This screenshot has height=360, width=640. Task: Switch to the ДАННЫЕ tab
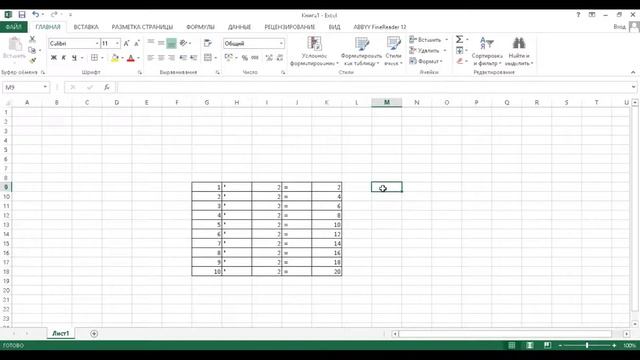tap(239, 27)
